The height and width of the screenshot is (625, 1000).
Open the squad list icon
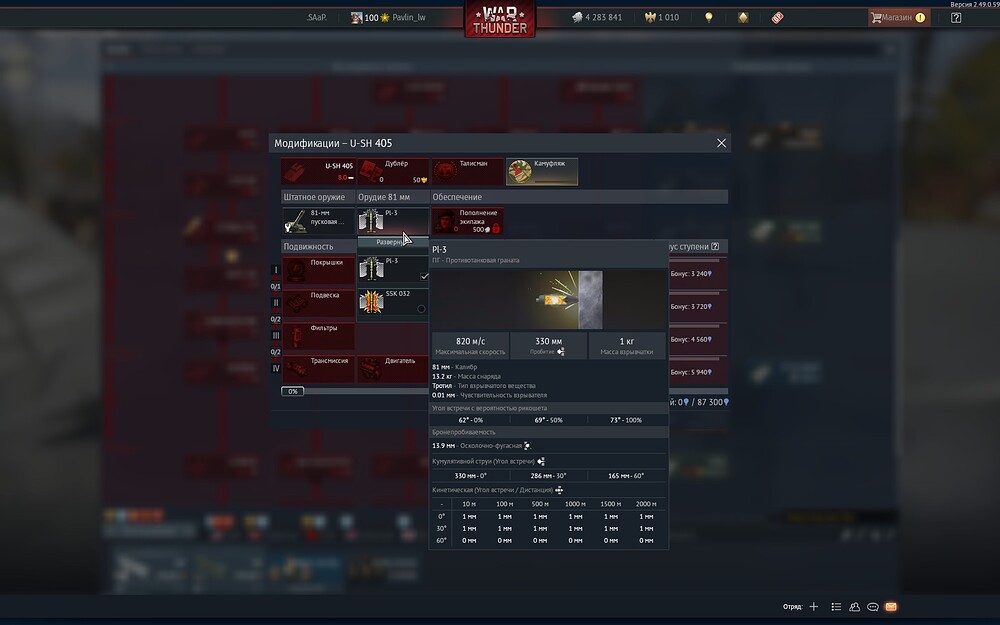837,607
